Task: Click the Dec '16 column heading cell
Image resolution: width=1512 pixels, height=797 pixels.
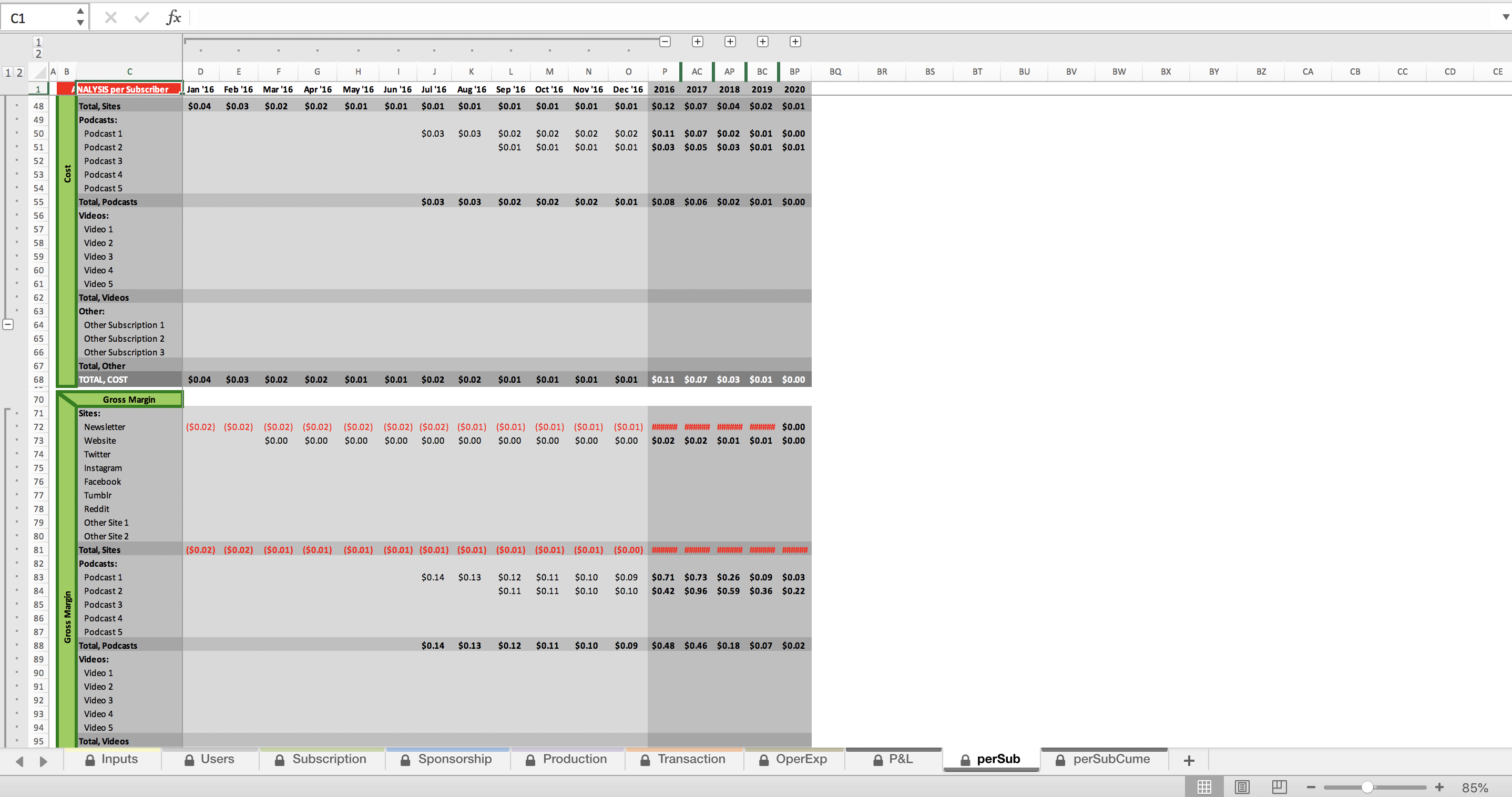Action: (x=628, y=89)
